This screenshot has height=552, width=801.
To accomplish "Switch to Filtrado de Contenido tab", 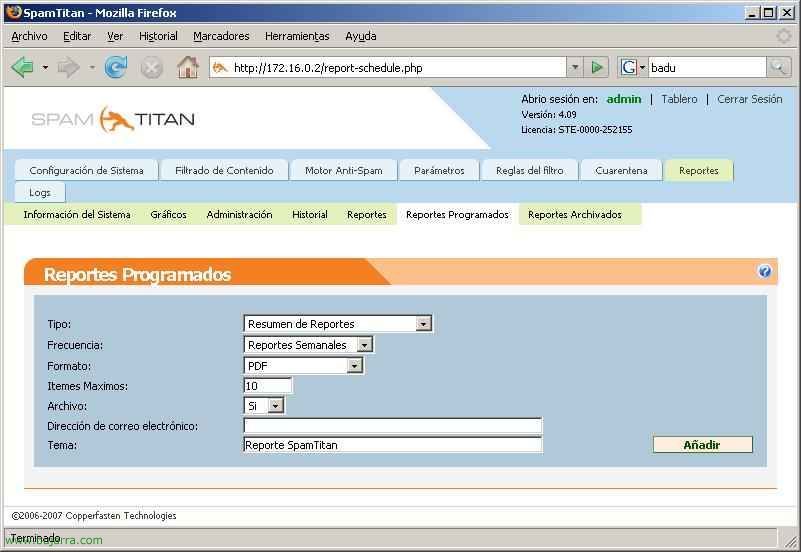I will 224,171.
